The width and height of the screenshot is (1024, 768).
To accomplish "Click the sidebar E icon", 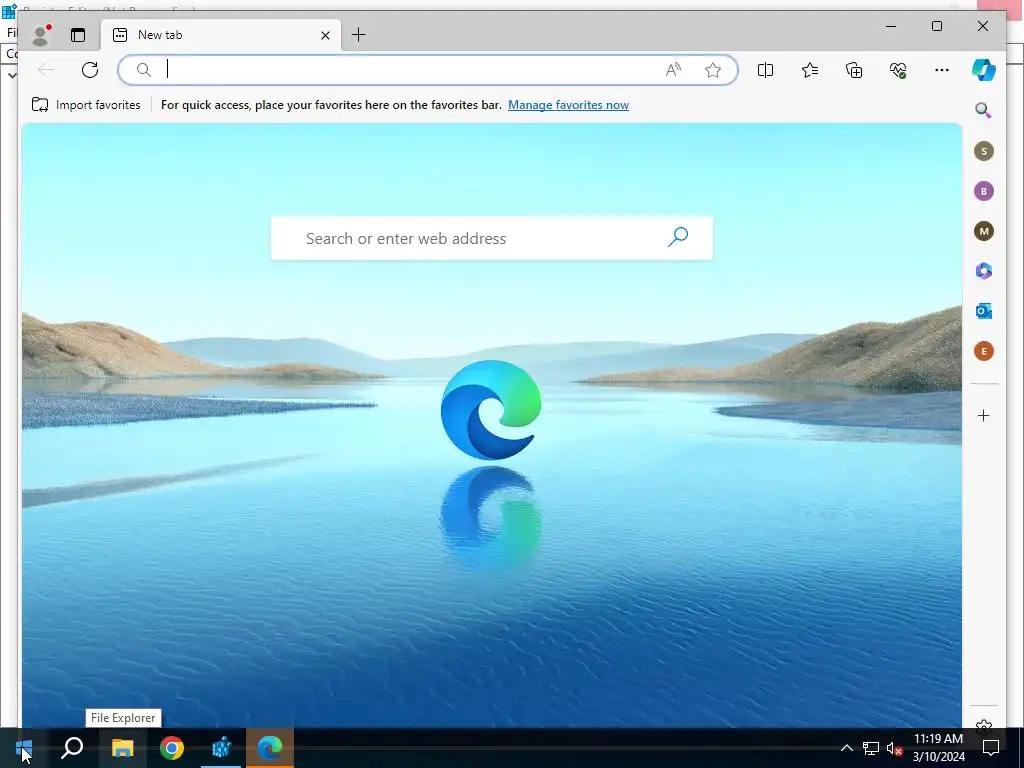I will coord(984,351).
